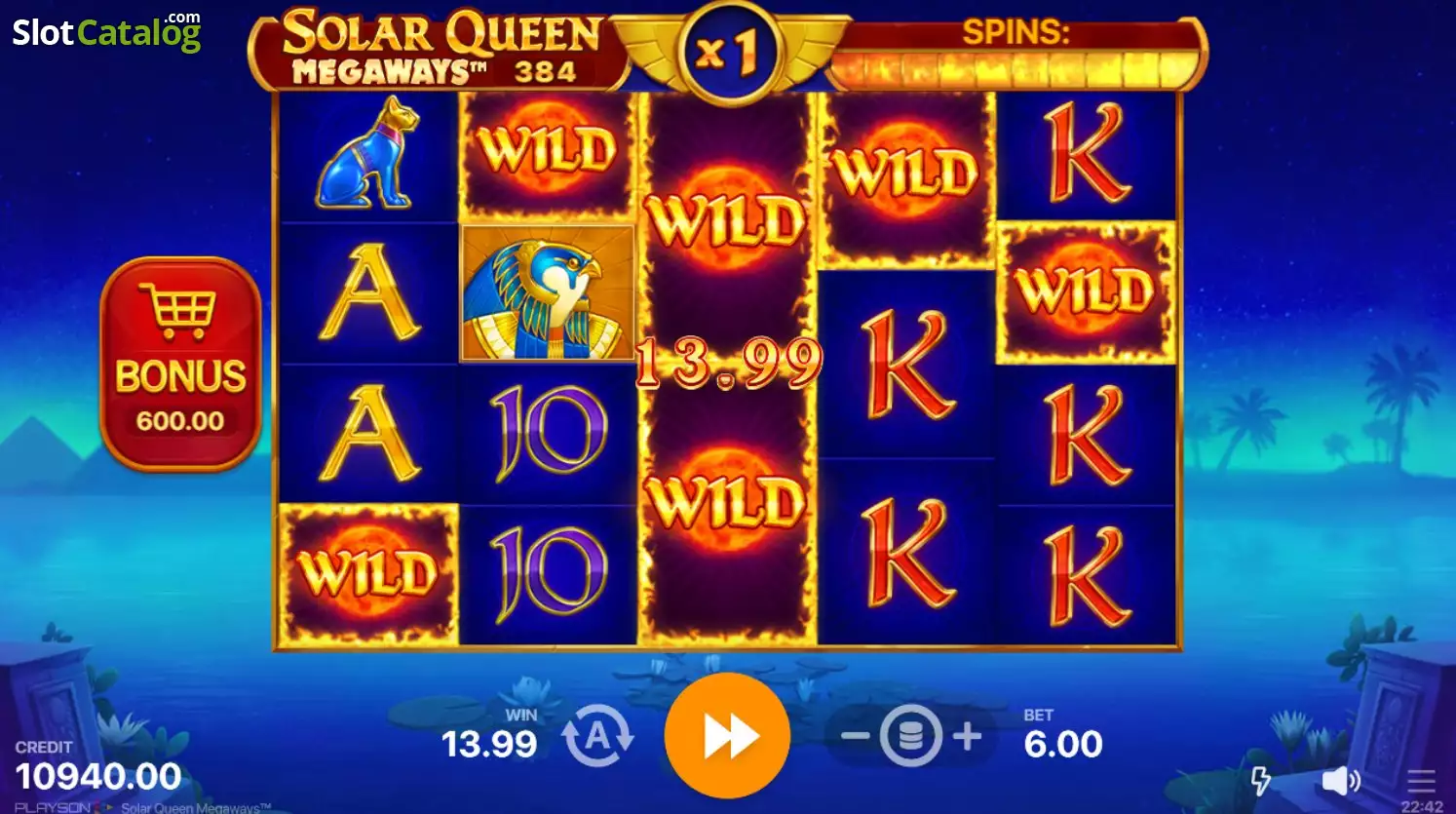Click the top A symbol on first reel

coord(368,292)
